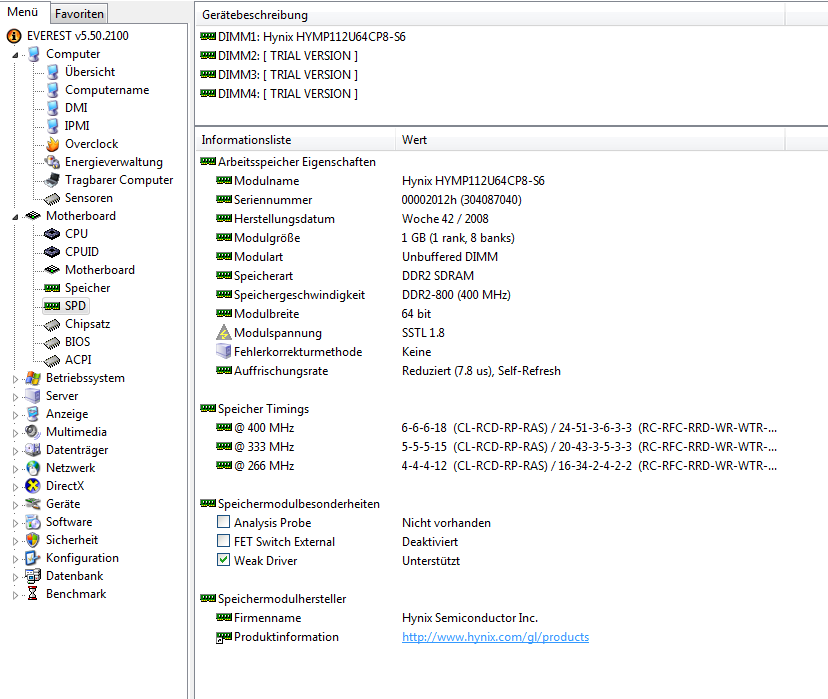The width and height of the screenshot is (828, 699).
Task: Click the Benchmark hourglass icon
Action: coord(33,593)
